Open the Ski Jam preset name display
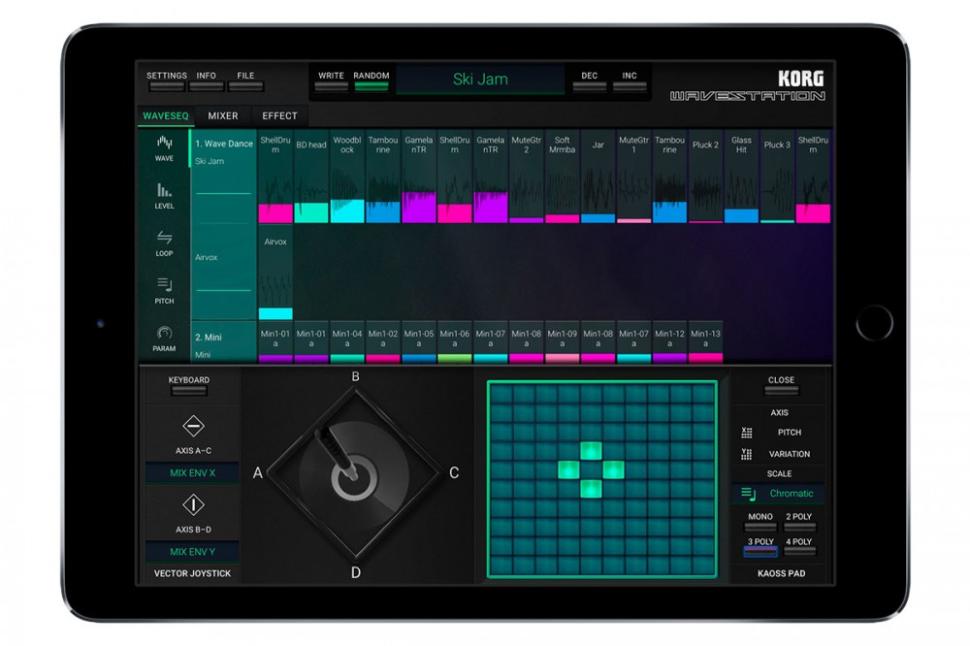Viewport: 970px width, 646px height. coord(480,80)
